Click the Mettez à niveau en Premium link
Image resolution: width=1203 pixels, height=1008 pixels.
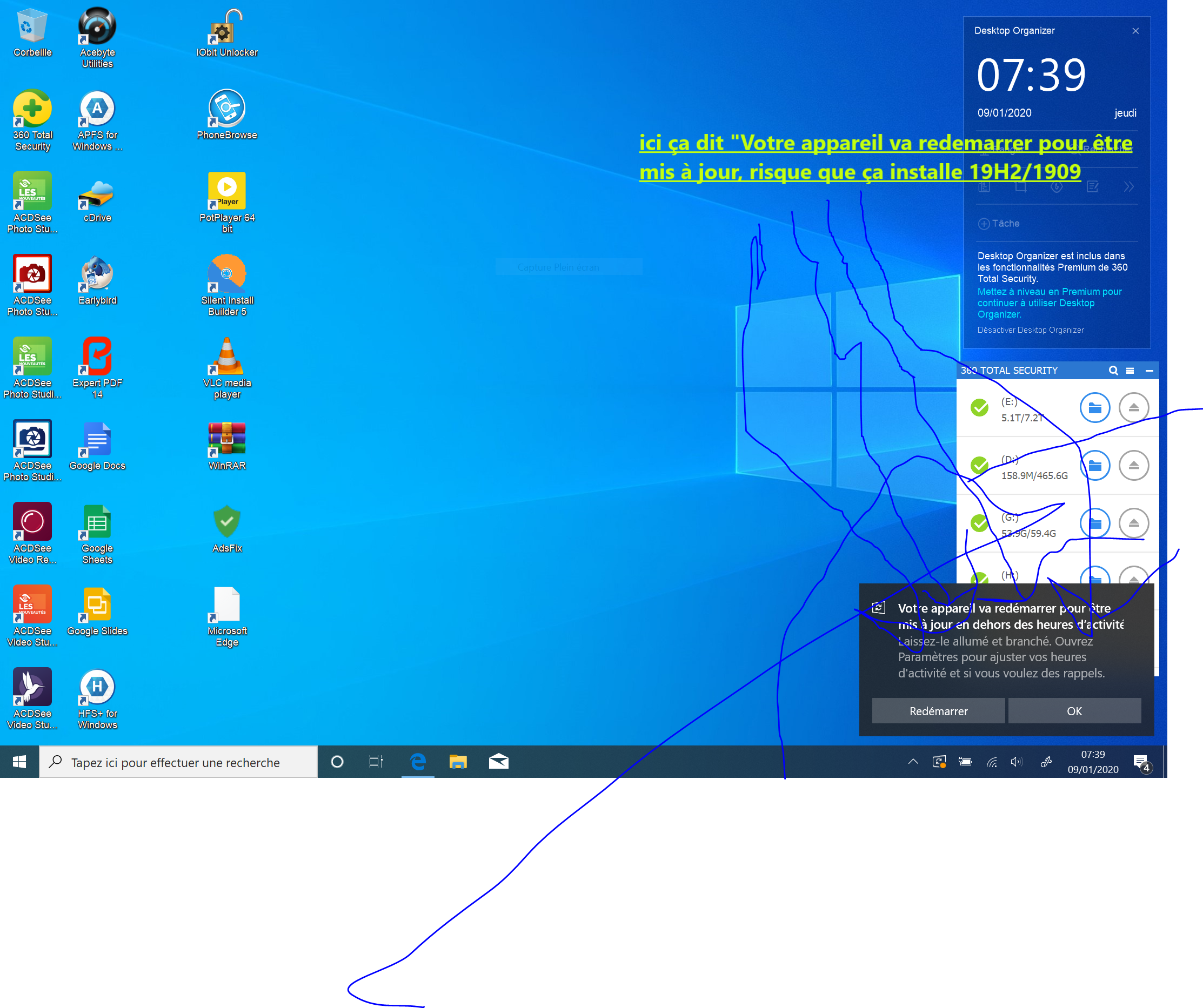(x=1050, y=303)
